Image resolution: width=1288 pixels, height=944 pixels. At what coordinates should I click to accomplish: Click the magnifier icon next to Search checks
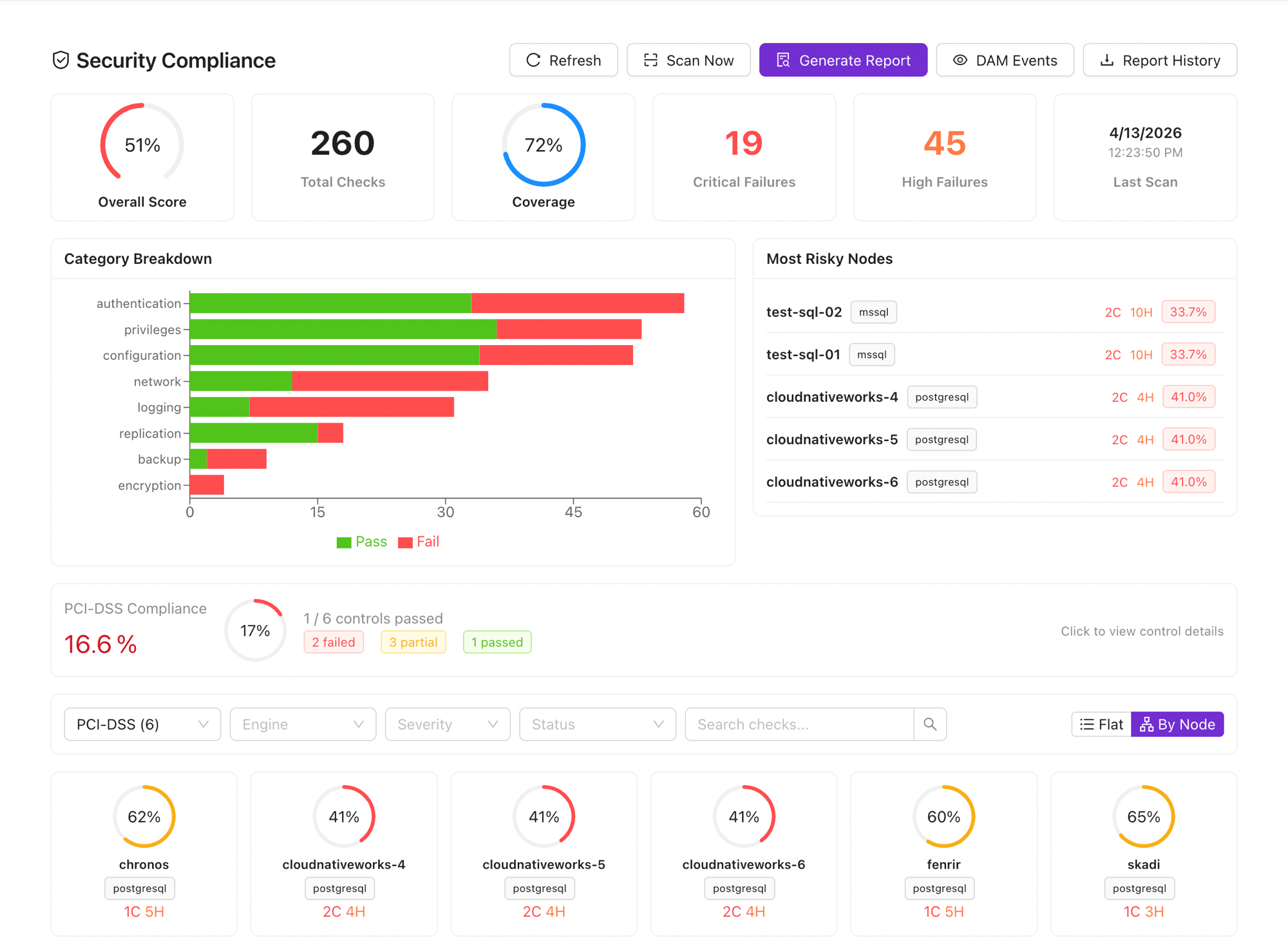point(930,724)
